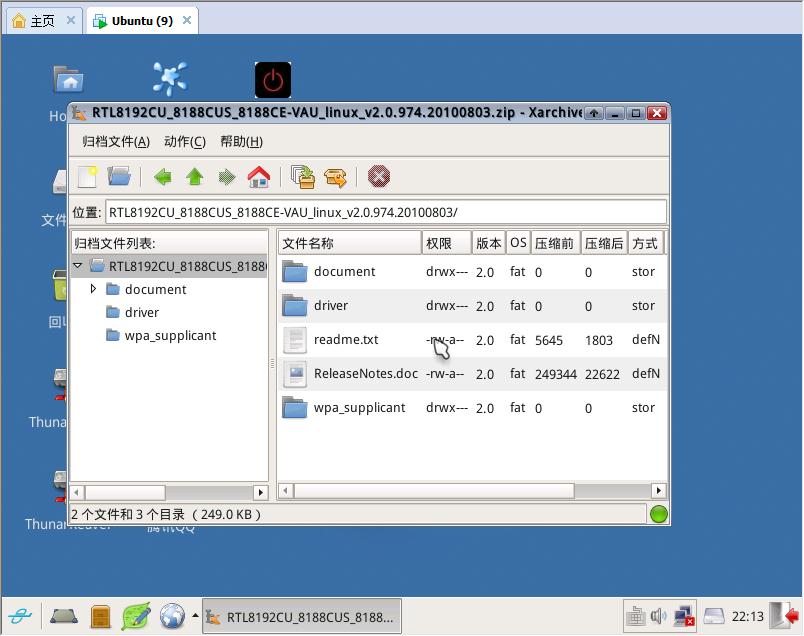Click the volume speaker tray icon
804x636 pixels.
click(658, 616)
